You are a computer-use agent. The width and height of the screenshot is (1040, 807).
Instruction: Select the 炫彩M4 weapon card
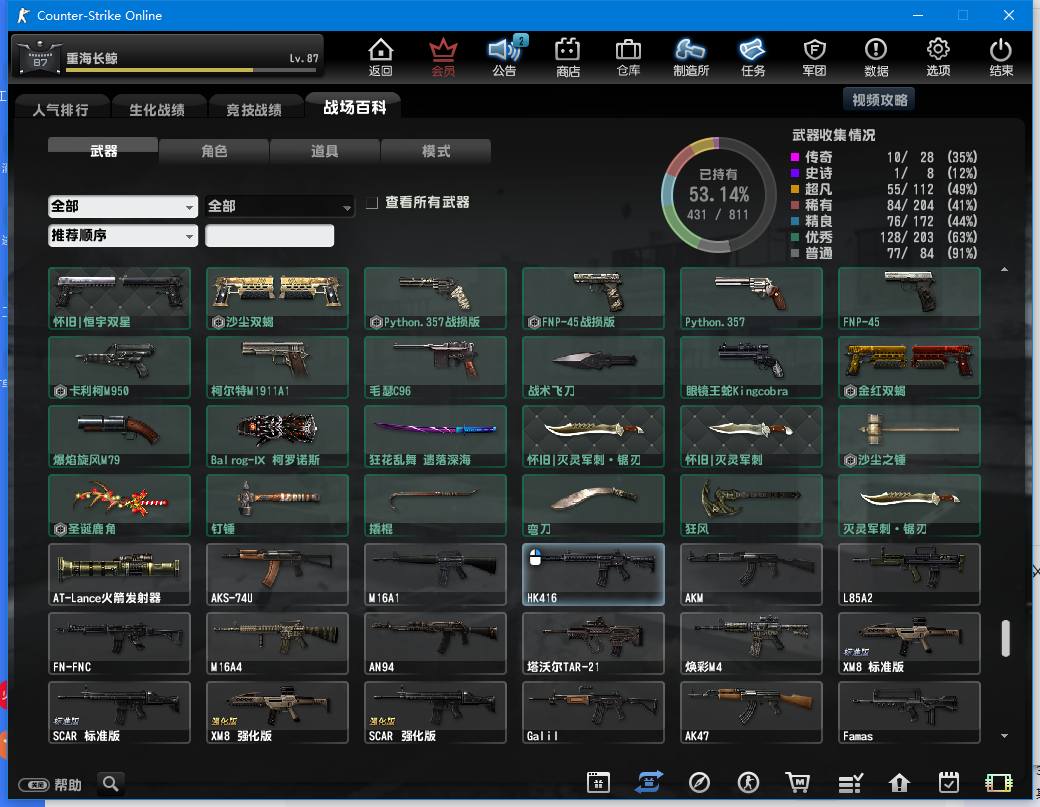pos(751,643)
